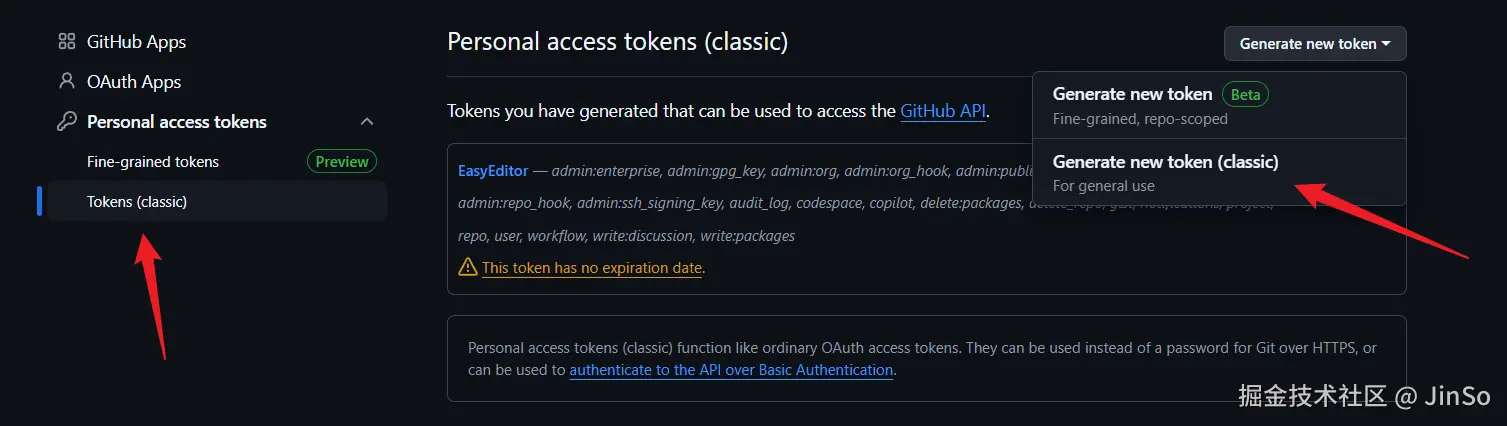Screen dimensions: 1507x426
Task: Click the yellow expiration warning triangle icon
Action: (467, 267)
